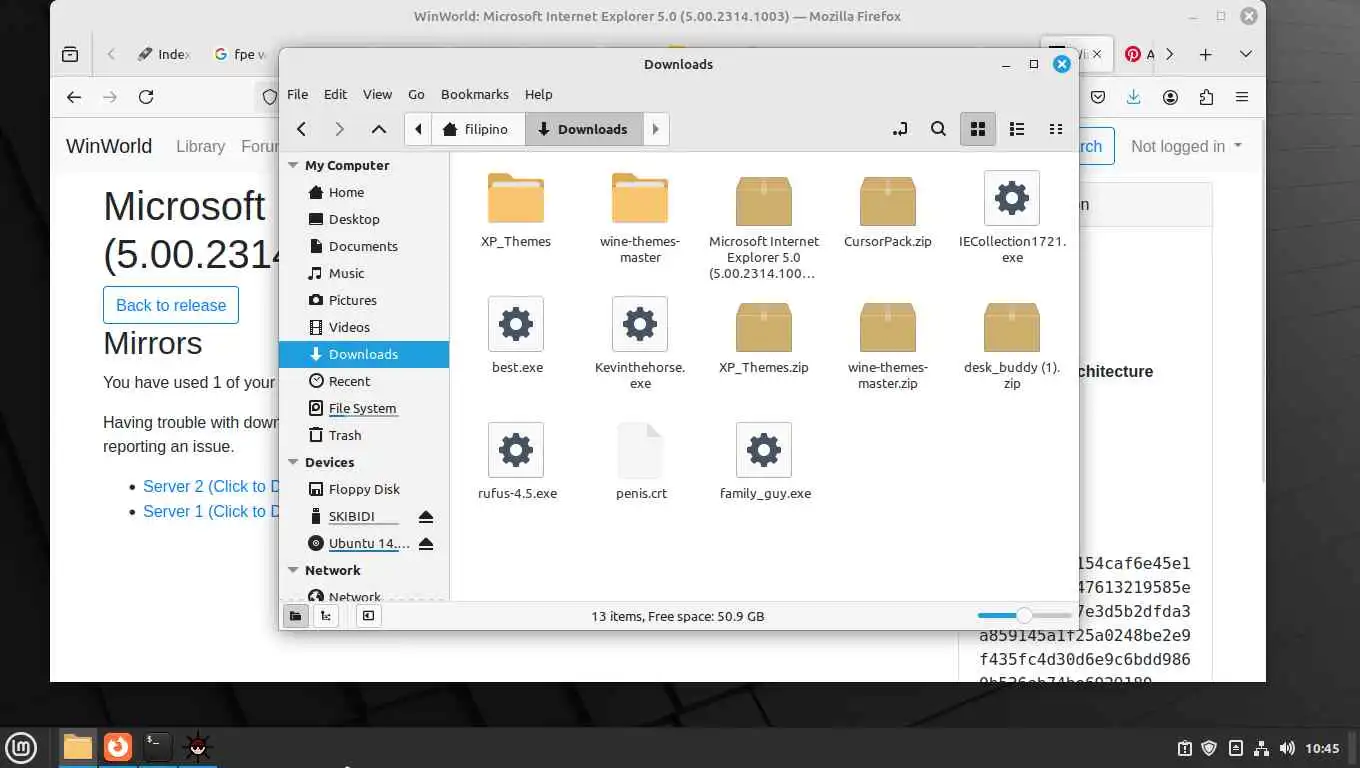Image resolution: width=1360 pixels, height=768 pixels.
Task: List all Firefox tabs with chevron
Action: tap(1245, 54)
